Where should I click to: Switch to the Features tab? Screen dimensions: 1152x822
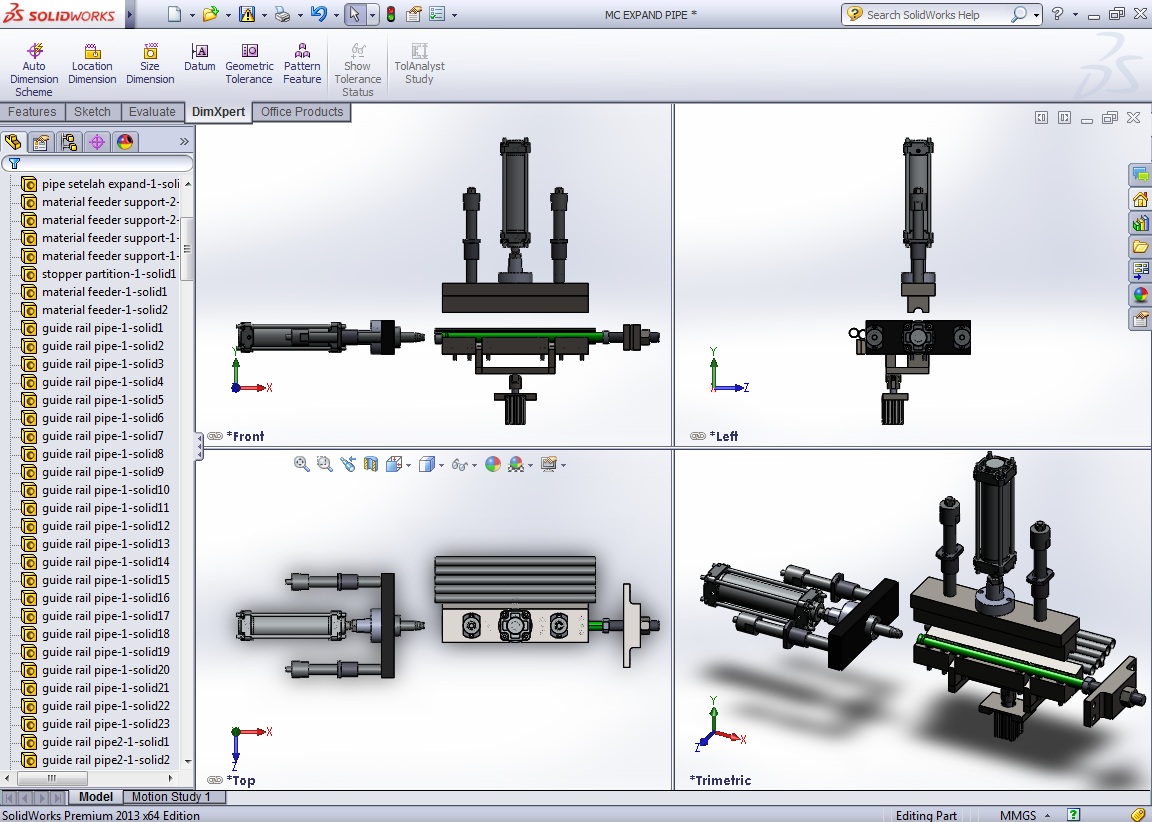tap(32, 112)
